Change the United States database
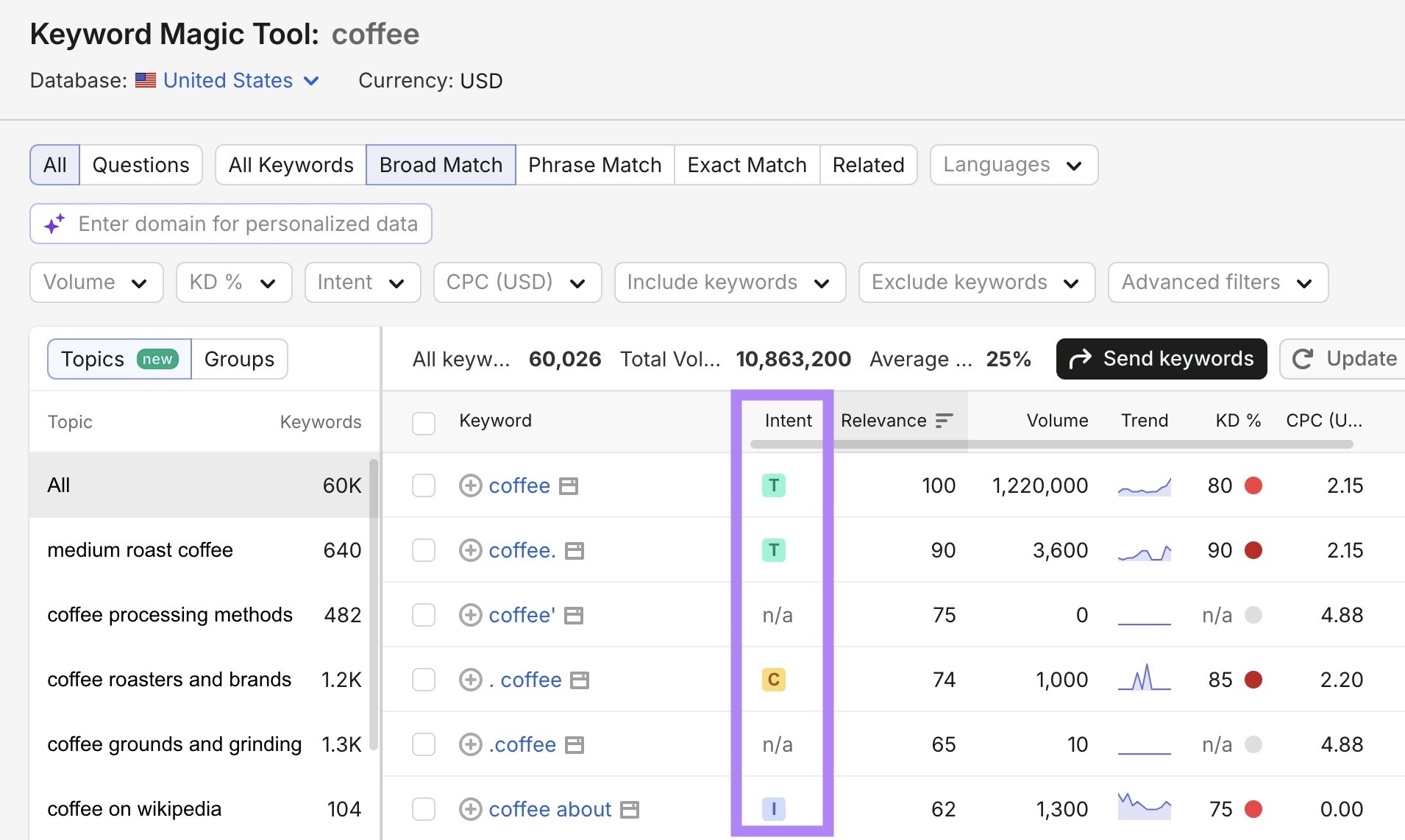This screenshot has width=1405, height=840. (x=228, y=80)
